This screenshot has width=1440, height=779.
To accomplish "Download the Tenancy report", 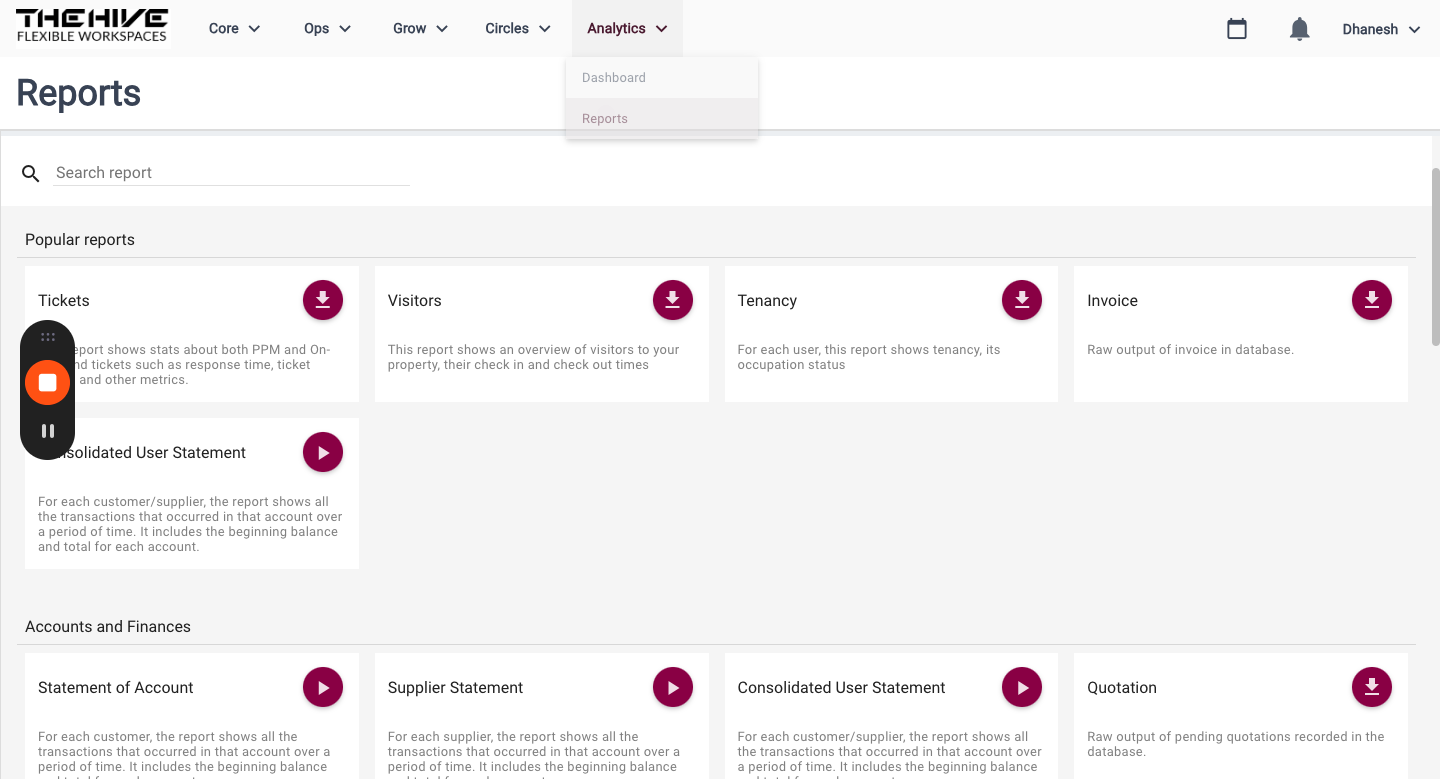I will tap(1022, 300).
